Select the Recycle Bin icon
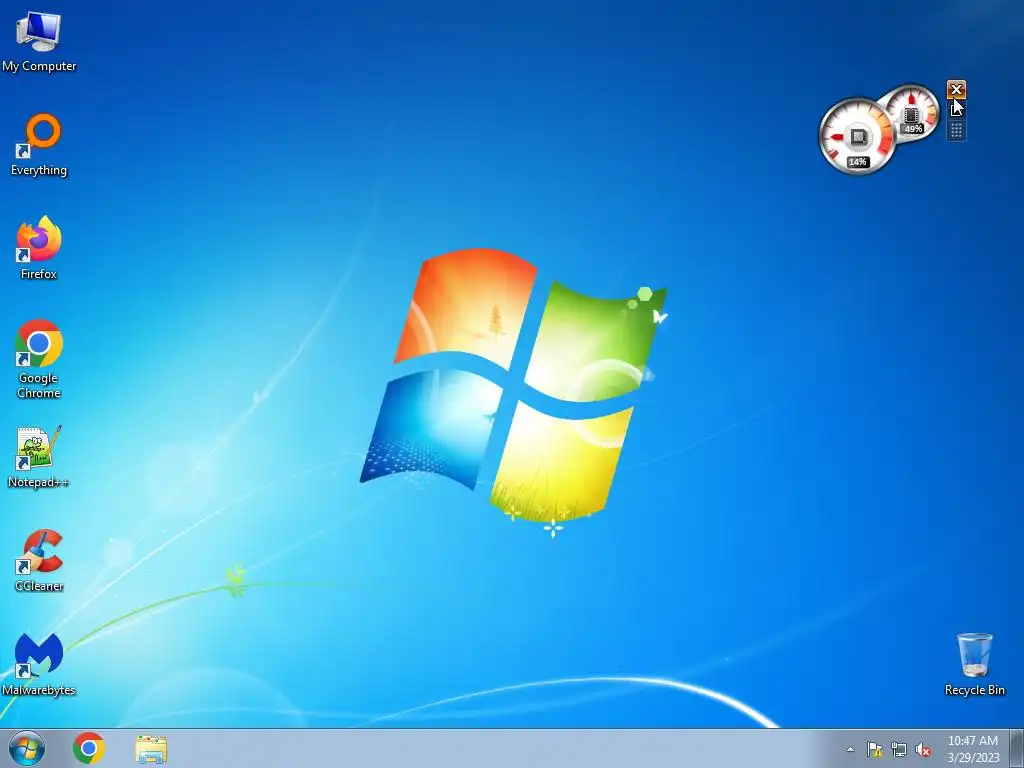Viewport: 1024px width, 768px height. point(974,664)
